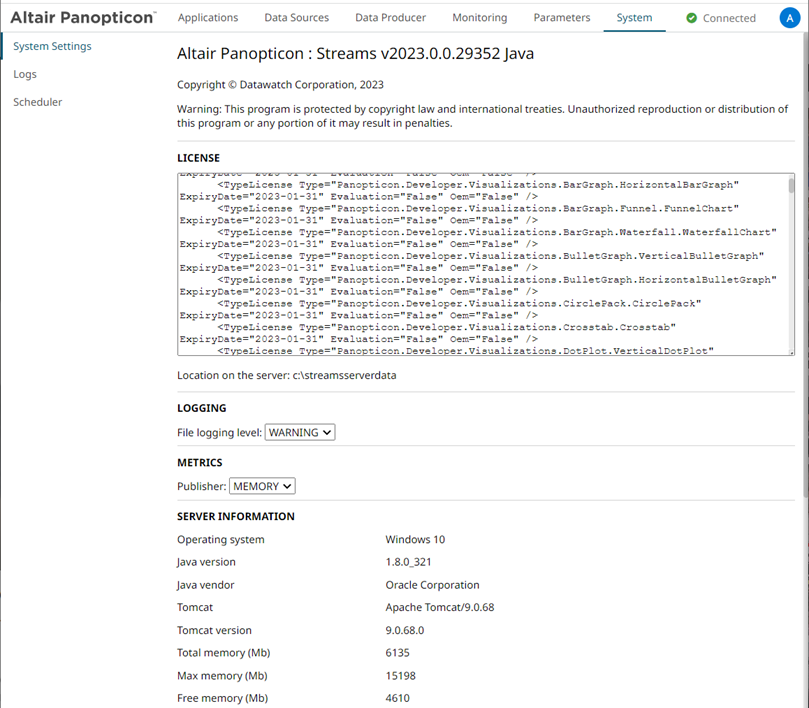This screenshot has width=809, height=708.
Task: Select the System tab
Action: click(x=634, y=18)
